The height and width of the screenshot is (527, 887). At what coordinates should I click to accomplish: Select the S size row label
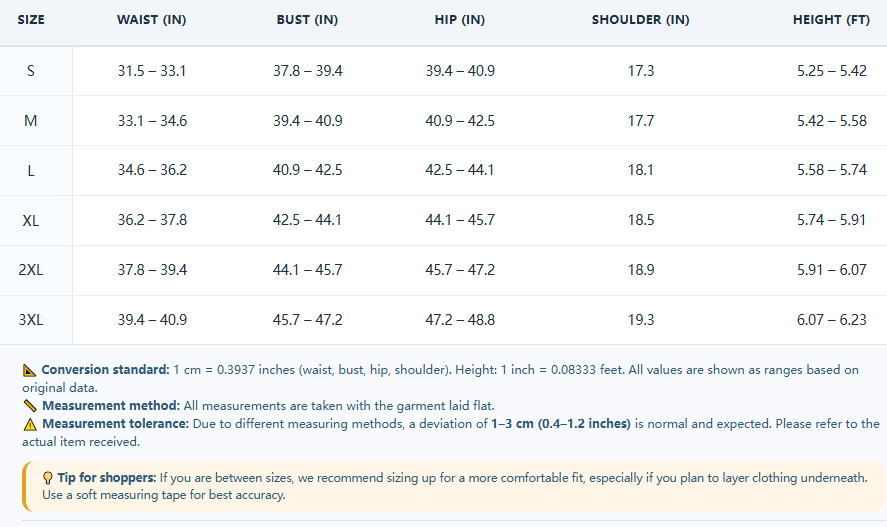coord(31,71)
